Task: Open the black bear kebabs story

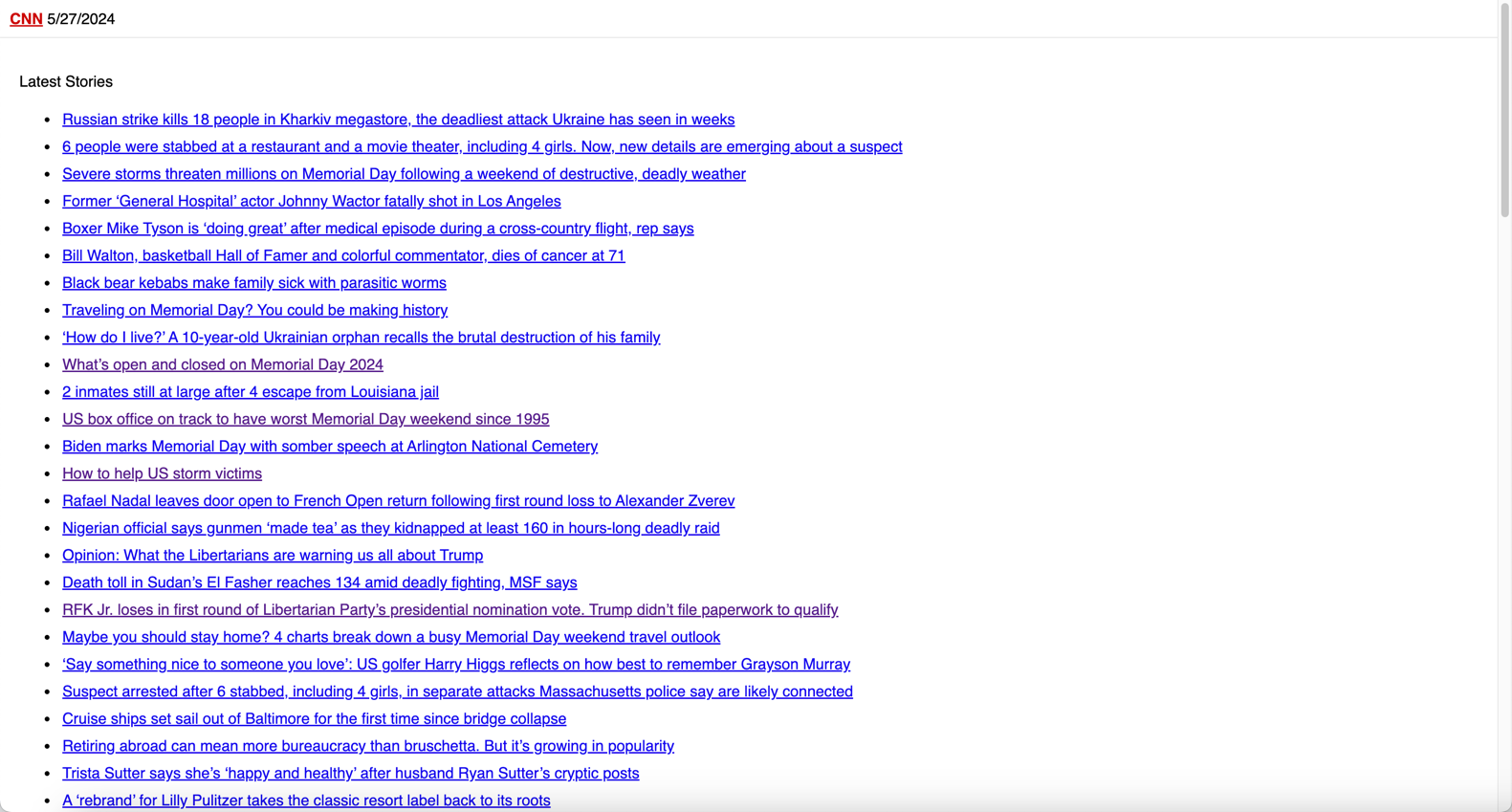Action: [254, 283]
